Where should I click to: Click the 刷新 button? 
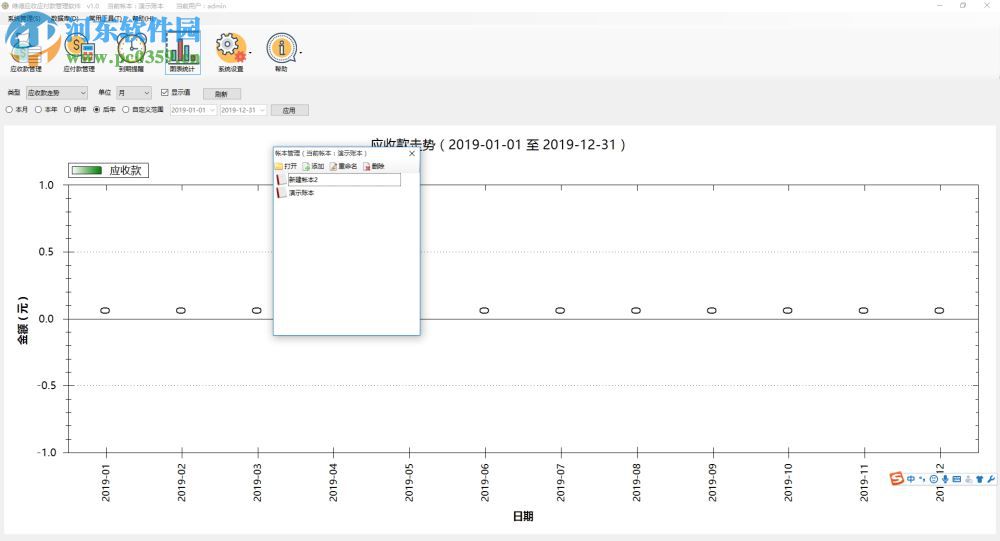coord(221,94)
